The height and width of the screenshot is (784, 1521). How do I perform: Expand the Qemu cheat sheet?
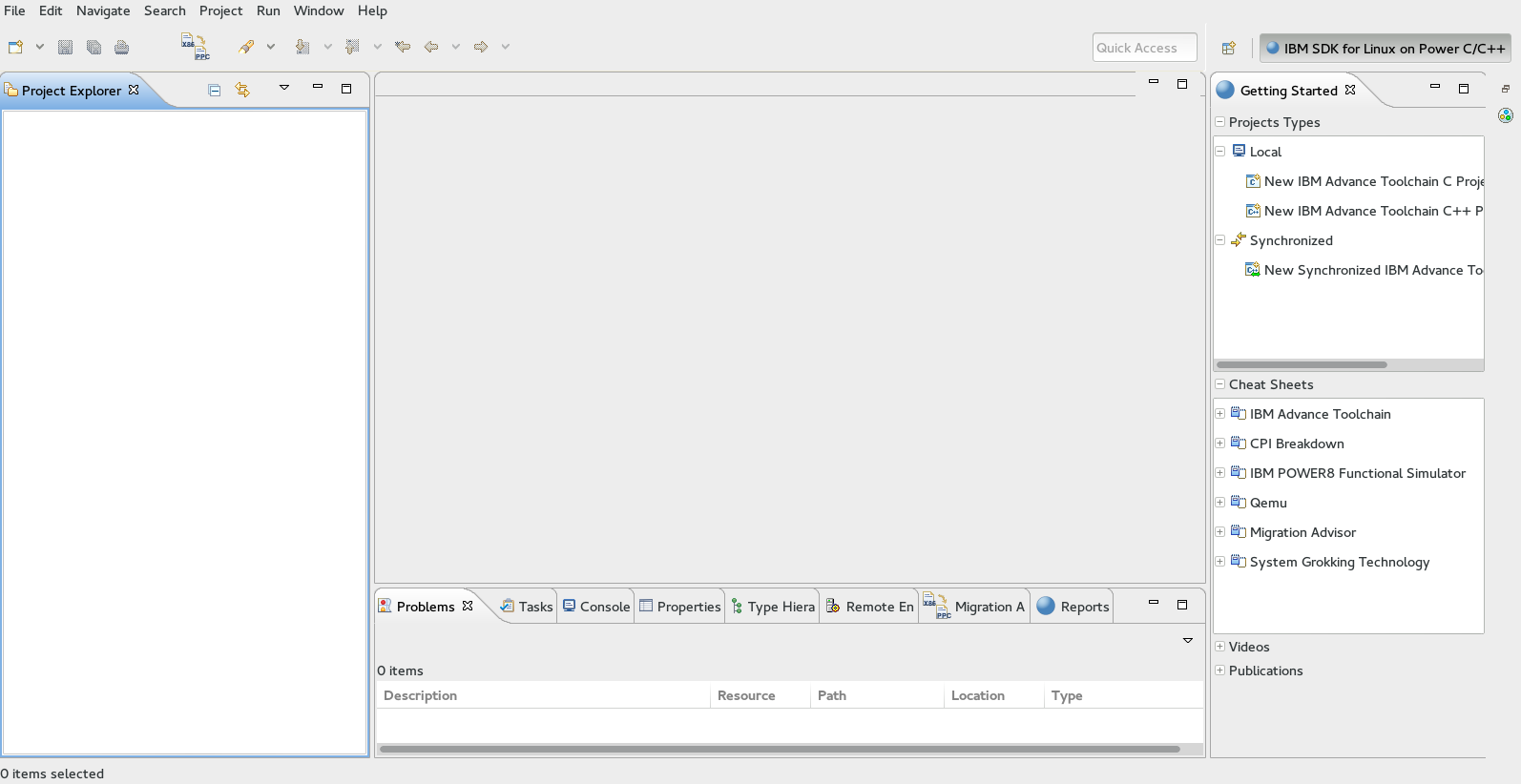pos(1219,503)
